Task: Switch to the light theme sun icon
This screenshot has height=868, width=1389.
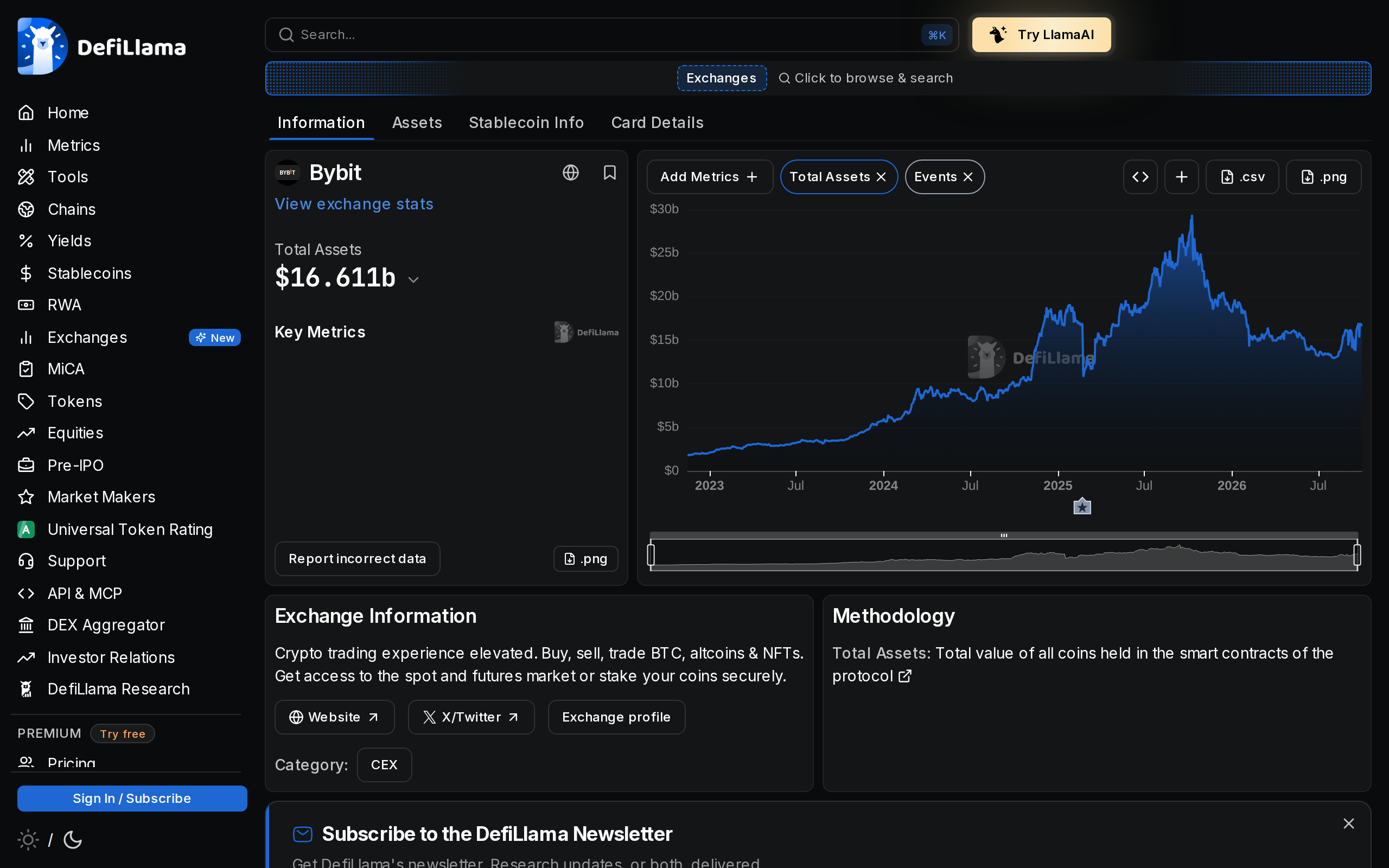Action: [x=28, y=840]
